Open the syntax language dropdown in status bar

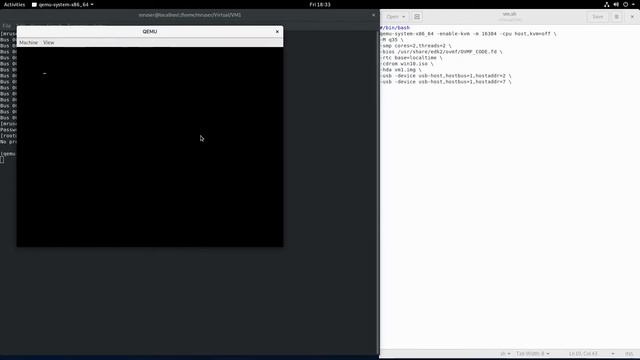[x=505, y=353]
